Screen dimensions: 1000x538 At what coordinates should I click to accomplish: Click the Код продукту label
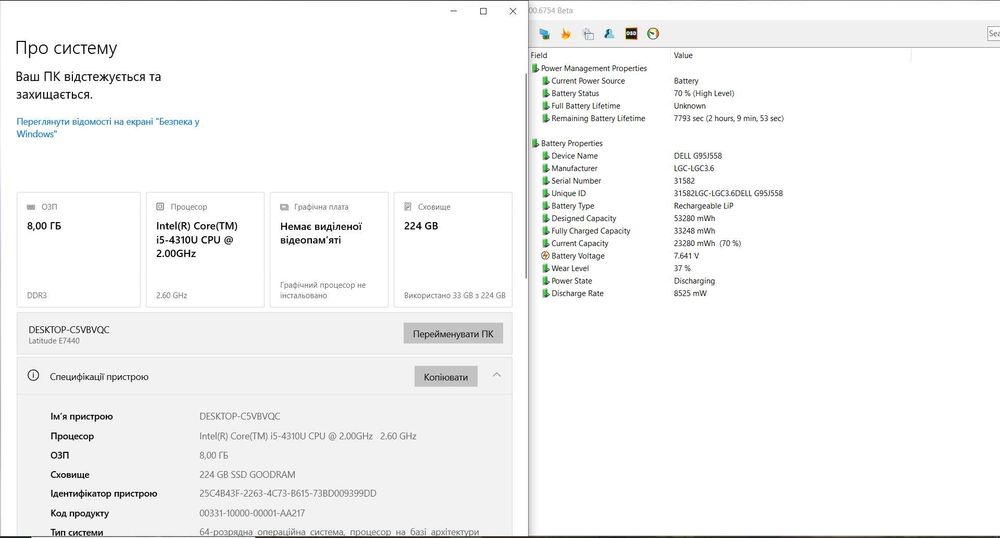(x=80, y=513)
